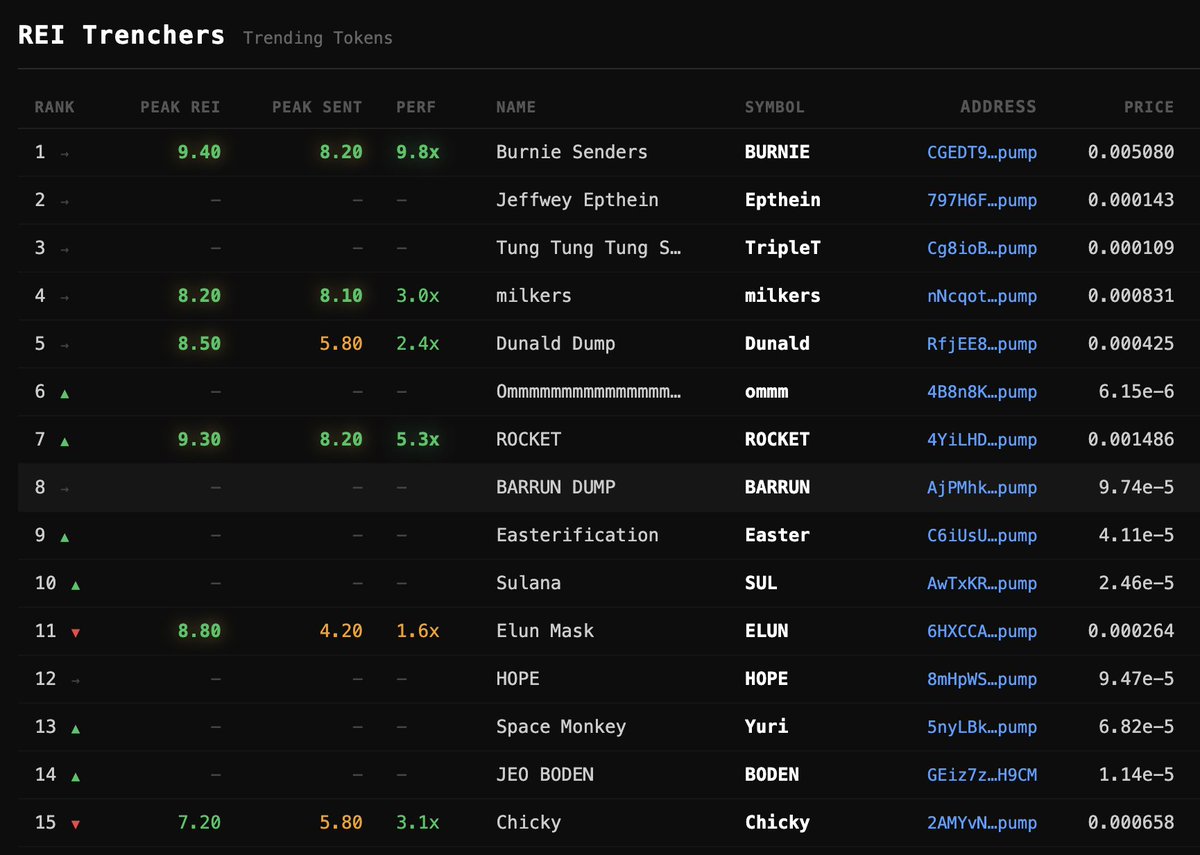Click the 9.8x performance value
This screenshot has height=855, width=1200.
pyautogui.click(x=417, y=152)
